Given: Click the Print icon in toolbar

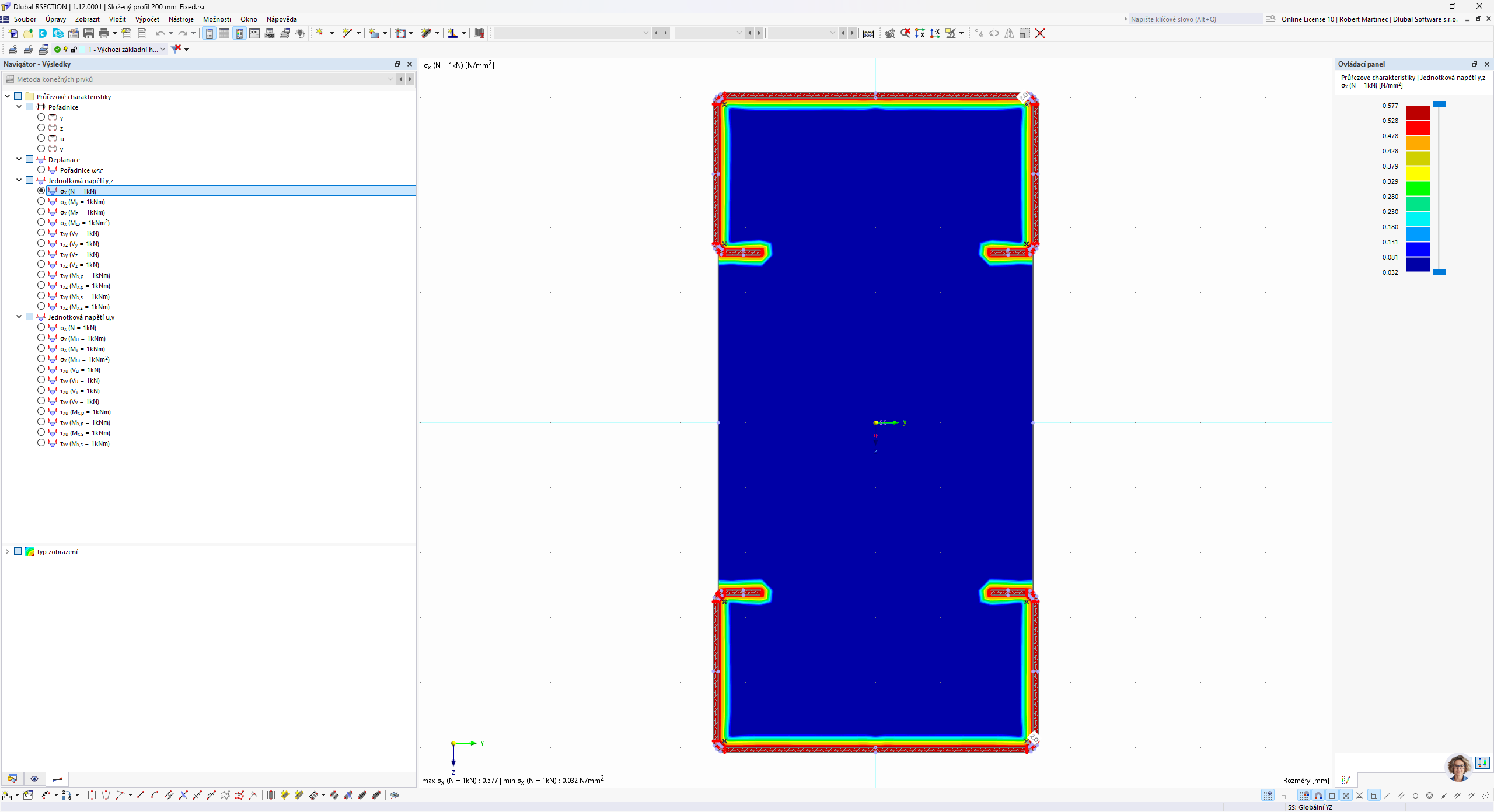Looking at the screenshot, I should [104, 33].
